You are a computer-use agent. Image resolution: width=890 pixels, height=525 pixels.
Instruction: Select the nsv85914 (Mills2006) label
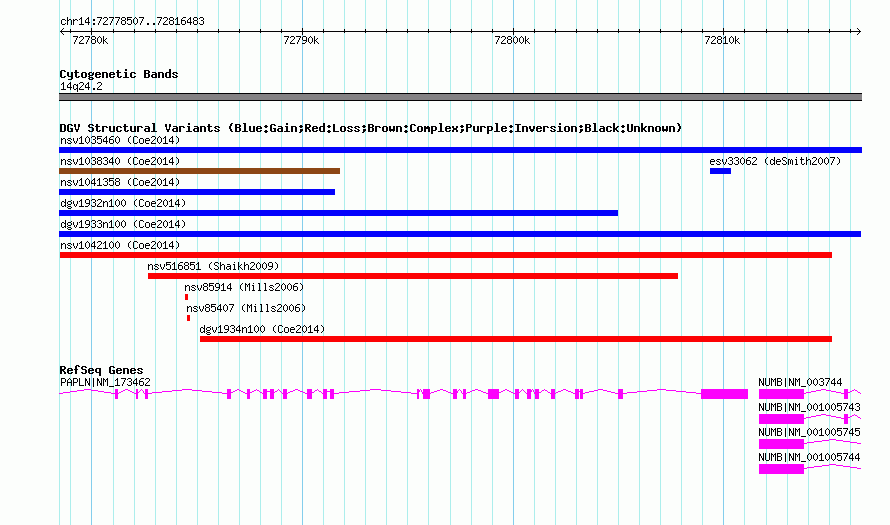click(244, 287)
